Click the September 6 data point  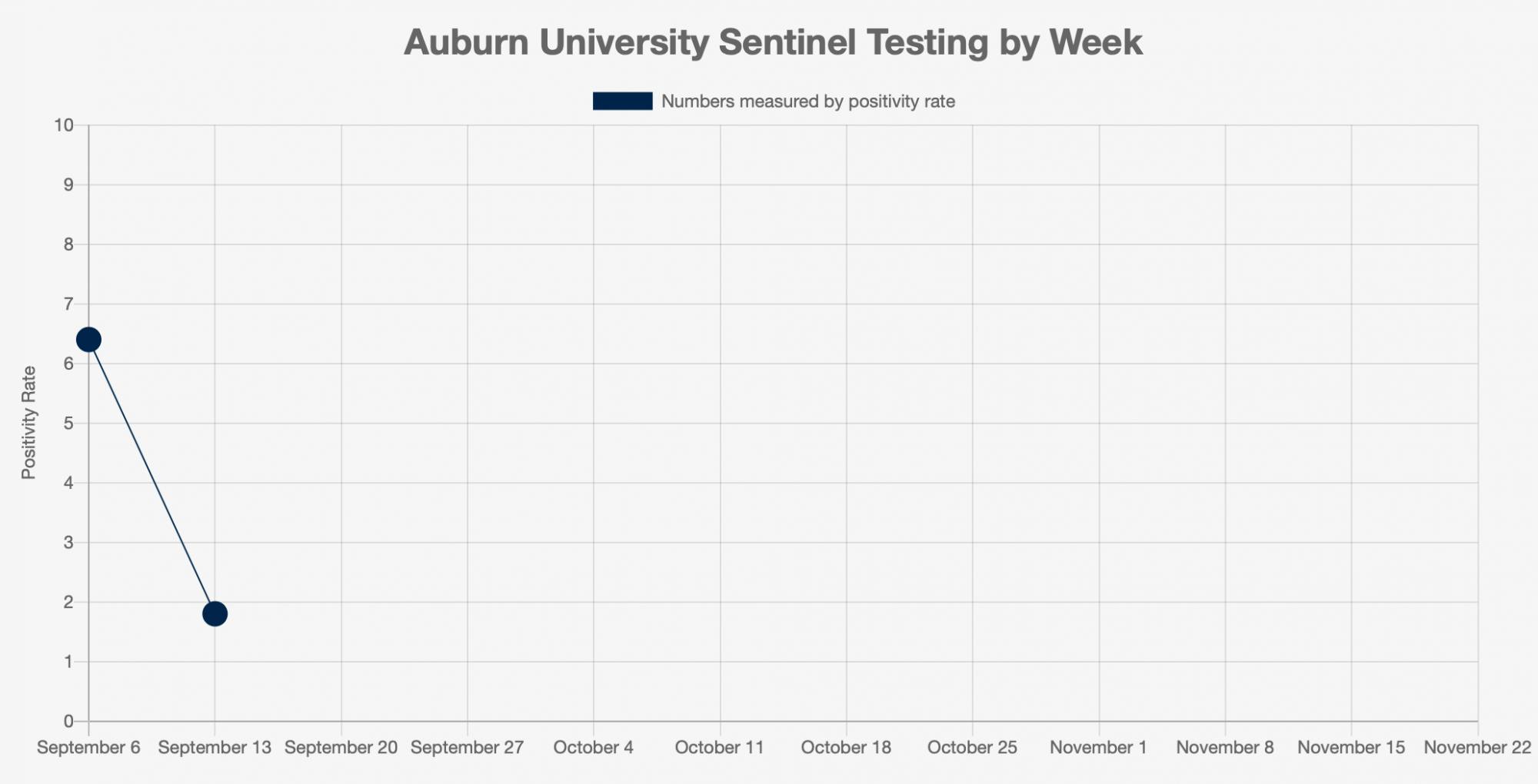click(x=88, y=340)
